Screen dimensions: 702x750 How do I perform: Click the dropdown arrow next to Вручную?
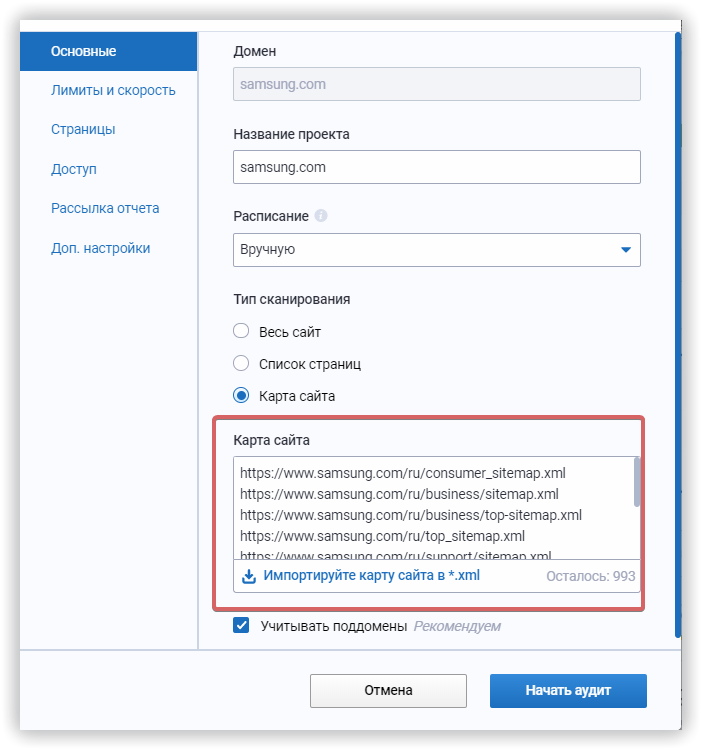tap(626, 249)
